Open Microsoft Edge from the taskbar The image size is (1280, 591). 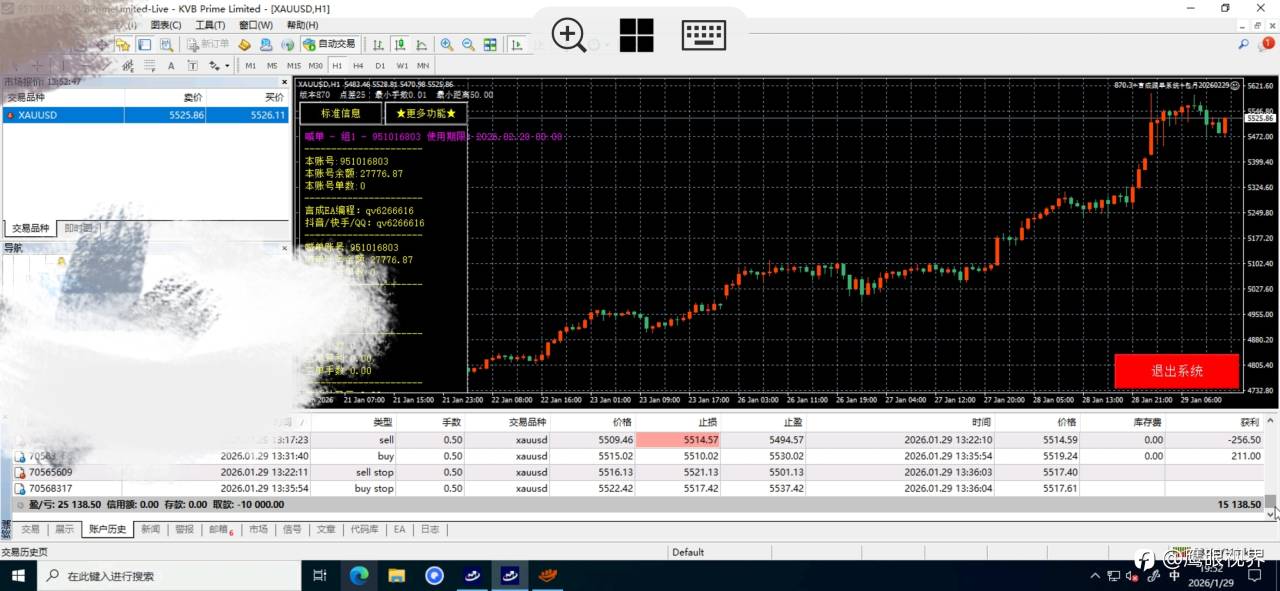(x=359, y=575)
